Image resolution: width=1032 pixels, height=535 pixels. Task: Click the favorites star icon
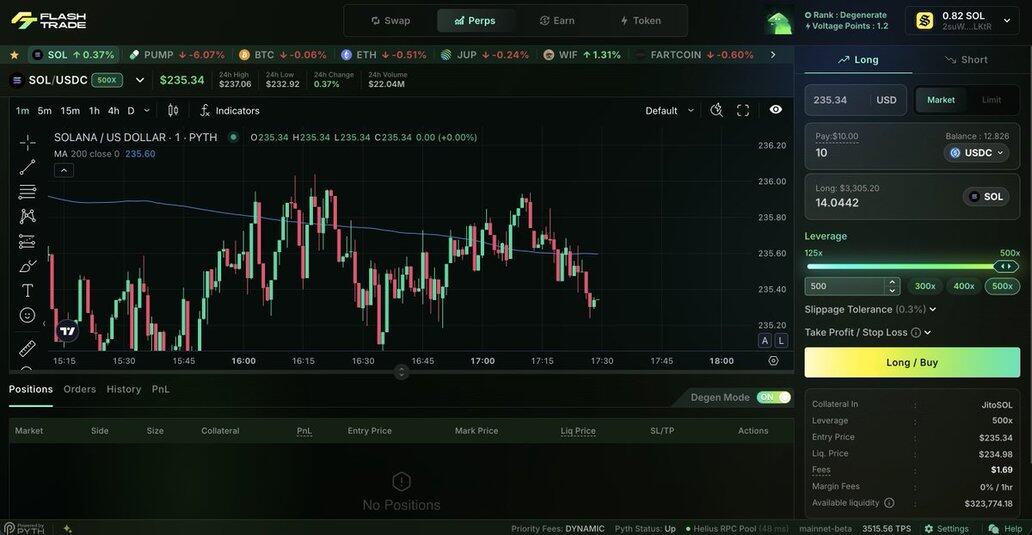click(14, 55)
